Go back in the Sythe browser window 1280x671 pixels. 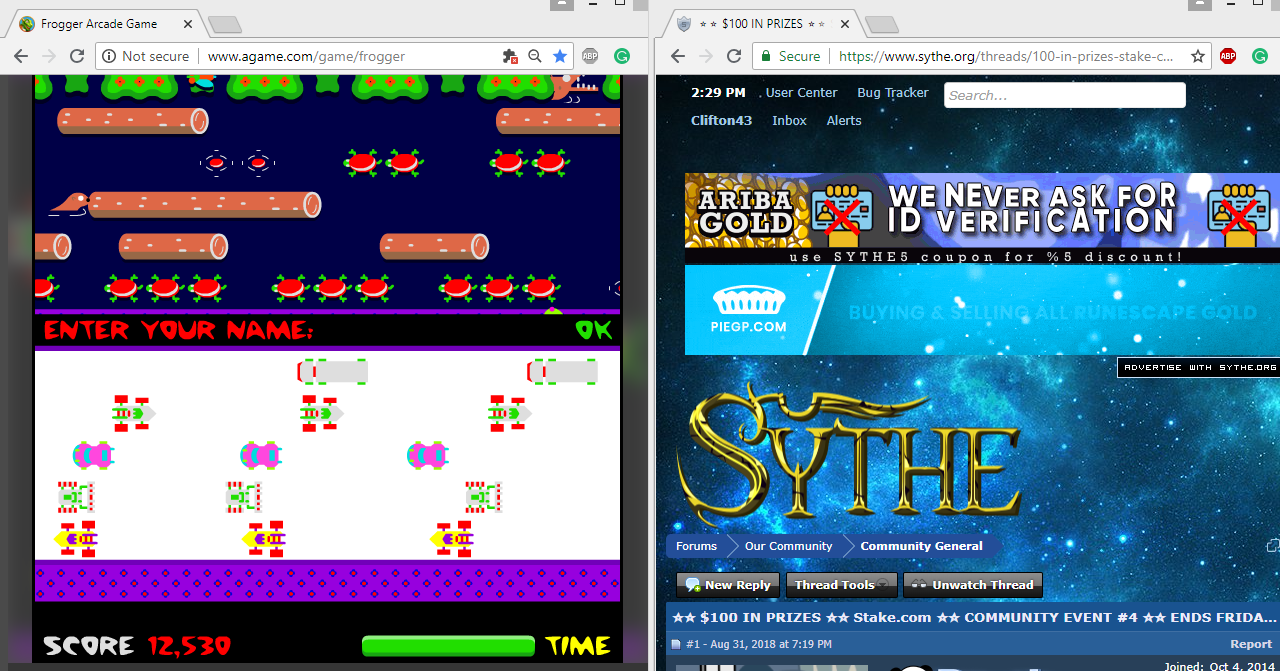point(677,57)
